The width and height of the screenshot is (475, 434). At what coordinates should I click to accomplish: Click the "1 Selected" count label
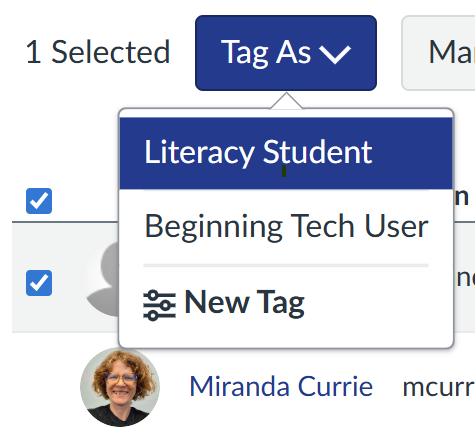[98, 52]
